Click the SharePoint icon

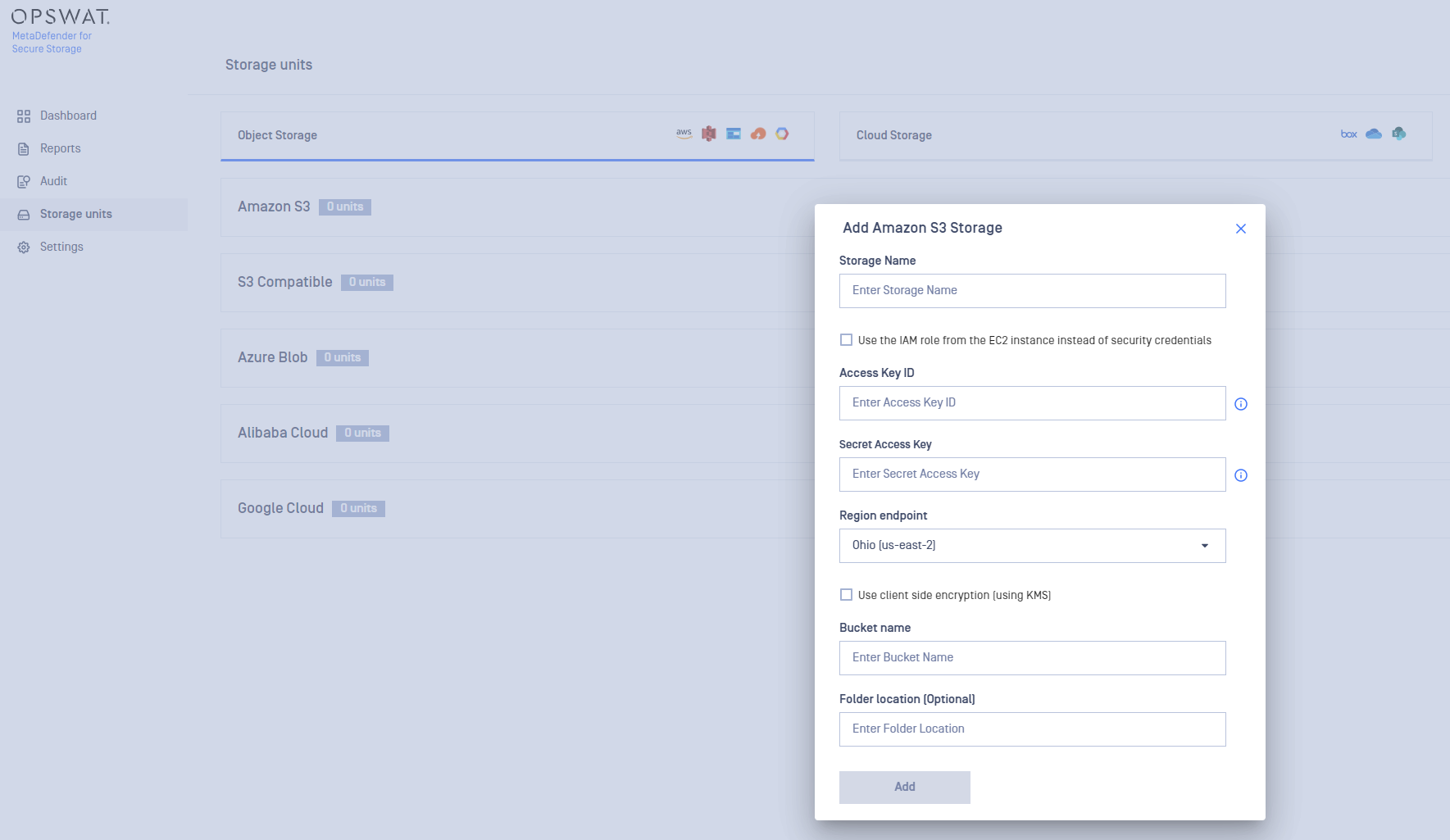1399,134
